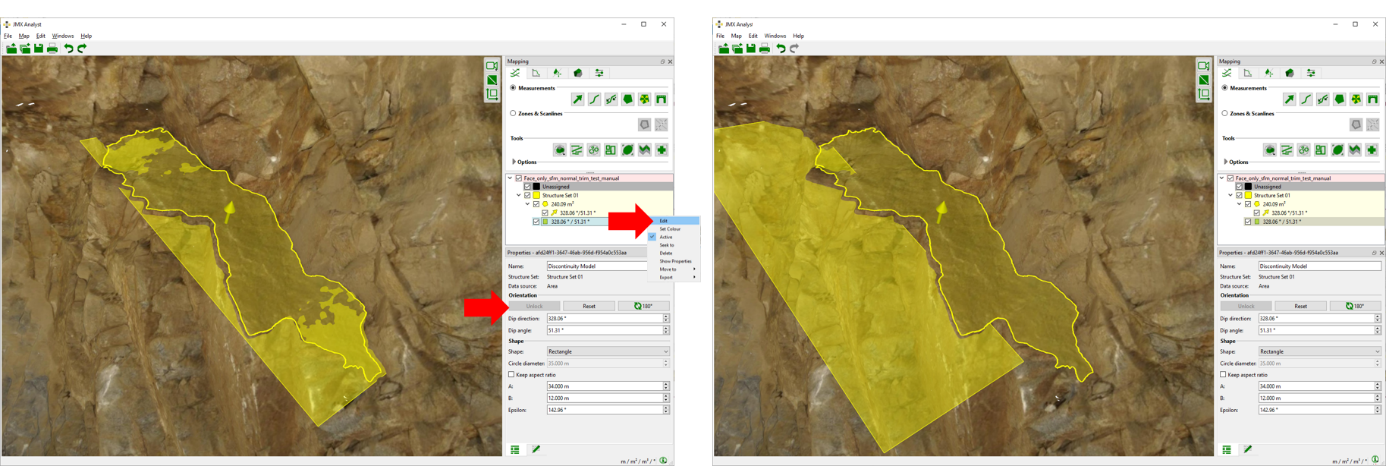Viewport: 1386px width, 466px height.
Task: Open the Windows menu in right window
Action: [x=775, y=36]
